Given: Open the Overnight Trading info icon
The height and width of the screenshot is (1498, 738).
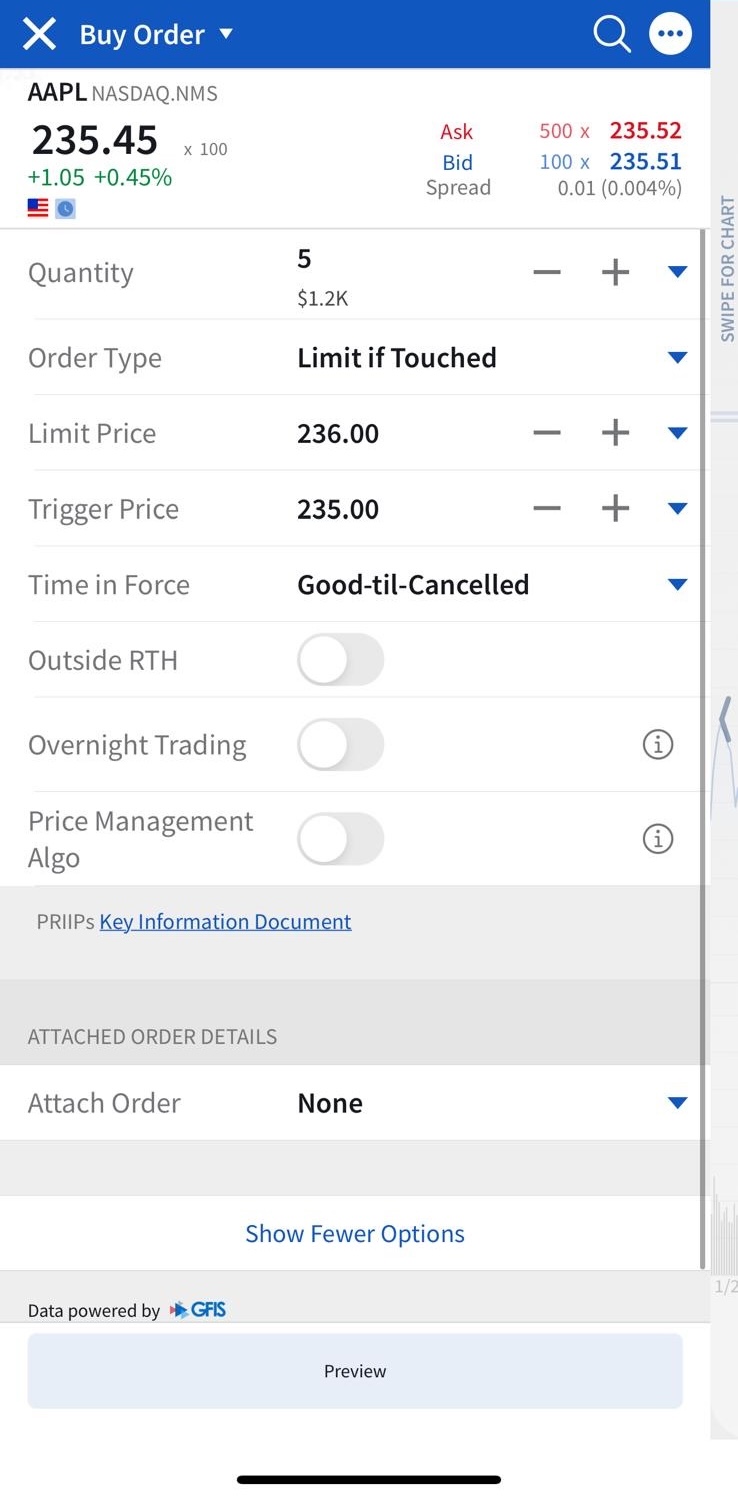Looking at the screenshot, I should click(x=657, y=745).
